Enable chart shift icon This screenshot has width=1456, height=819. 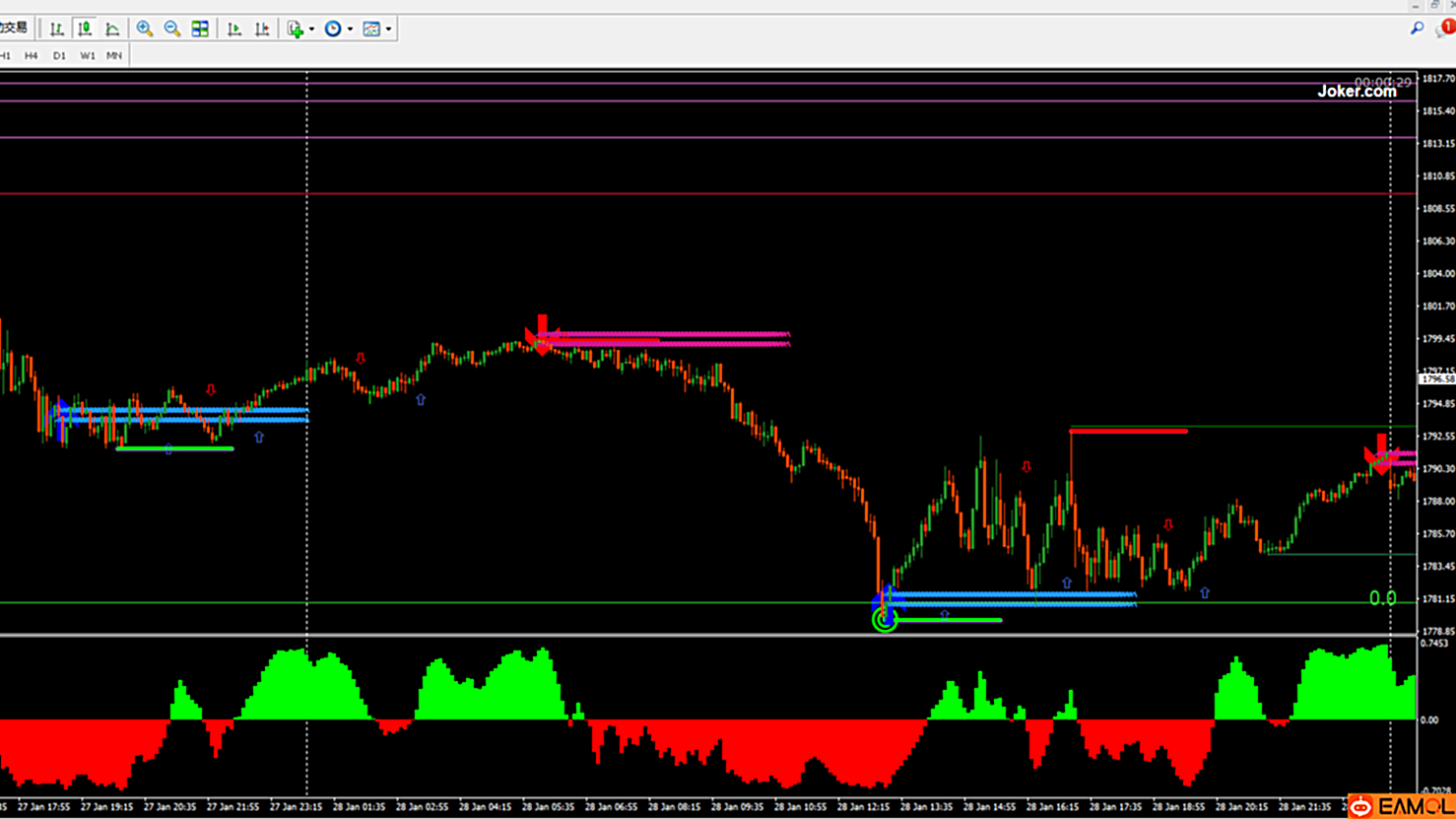click(262, 29)
